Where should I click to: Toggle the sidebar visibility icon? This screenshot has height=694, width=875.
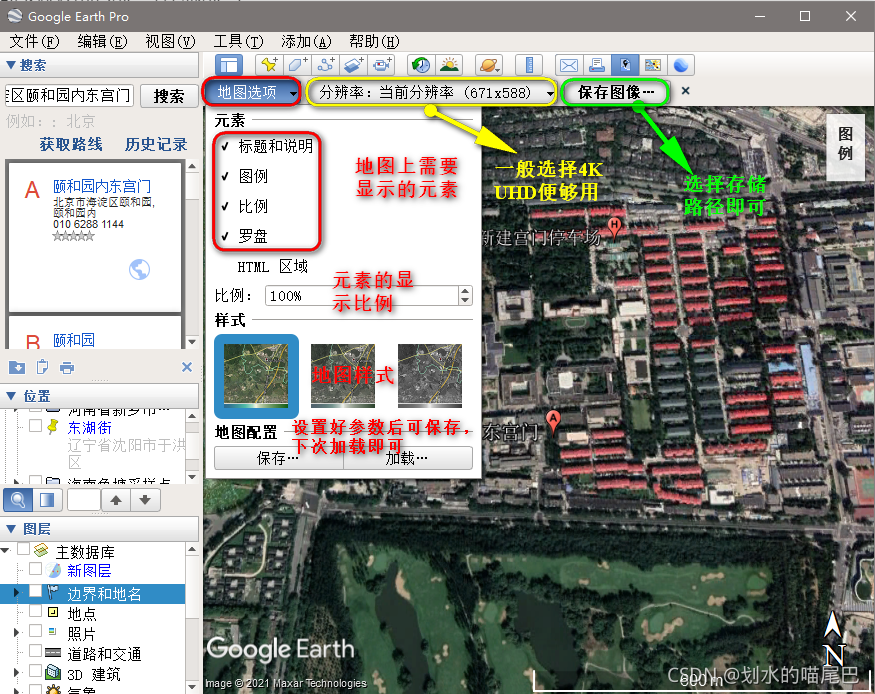point(228,65)
